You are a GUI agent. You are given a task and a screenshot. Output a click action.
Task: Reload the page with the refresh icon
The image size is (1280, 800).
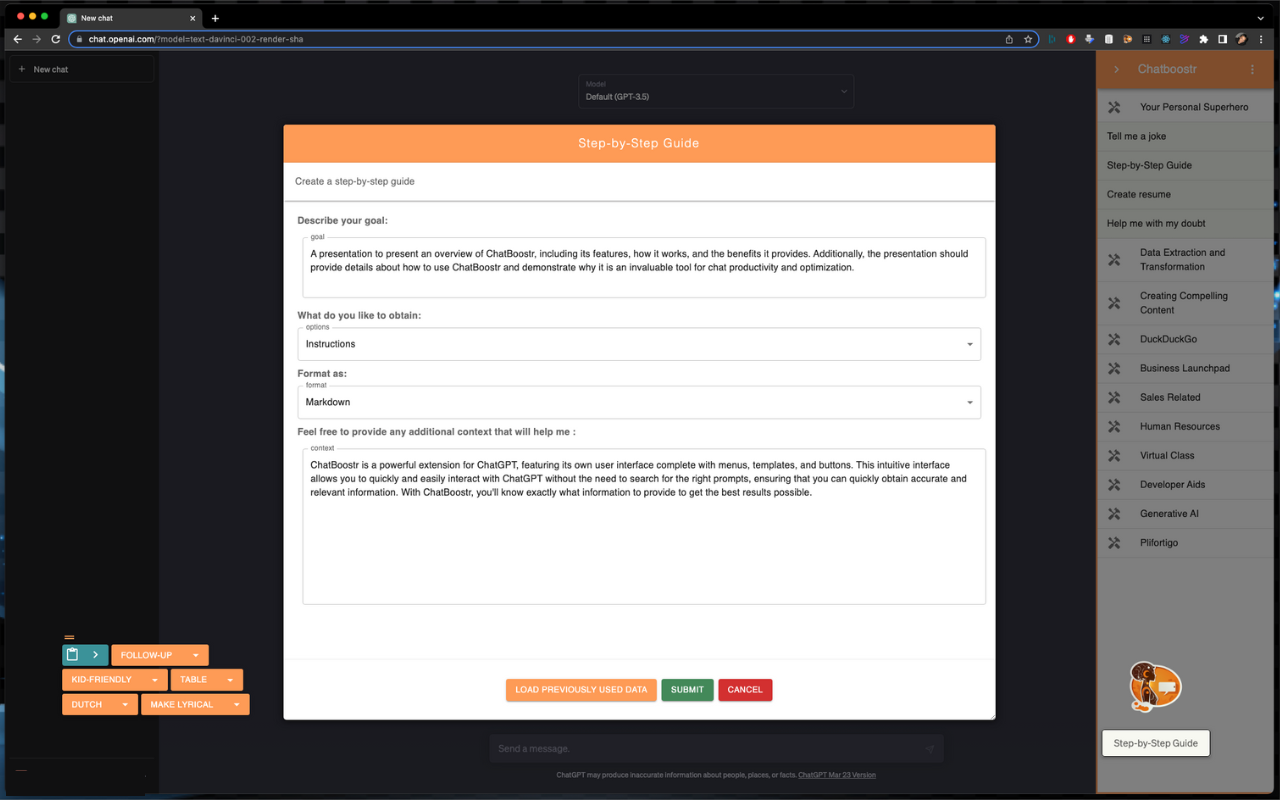tap(56, 39)
